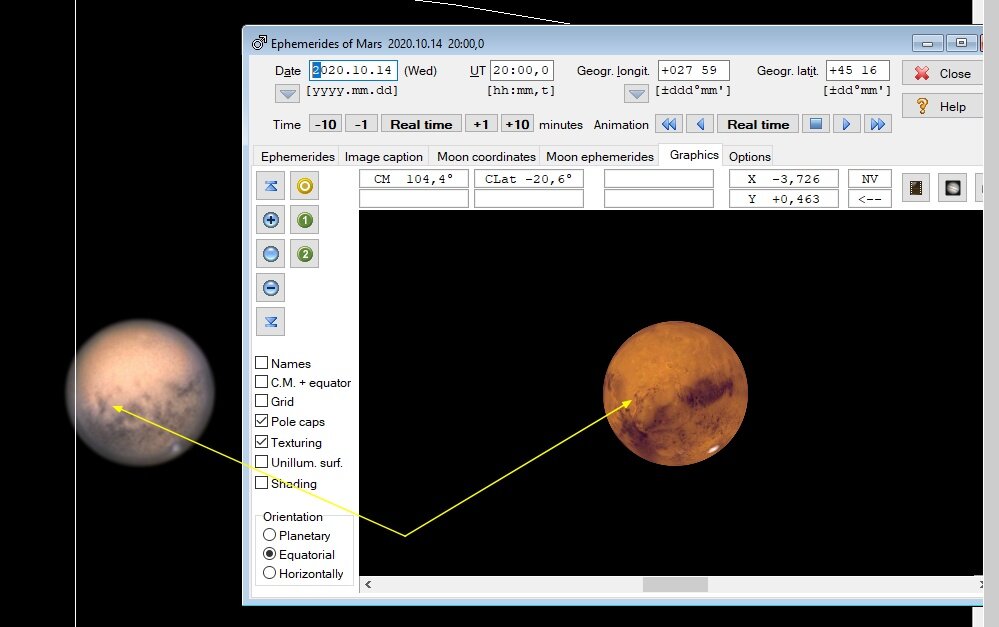Toggle the Grid checkbox
Image resolution: width=999 pixels, height=627 pixels.
click(x=262, y=401)
